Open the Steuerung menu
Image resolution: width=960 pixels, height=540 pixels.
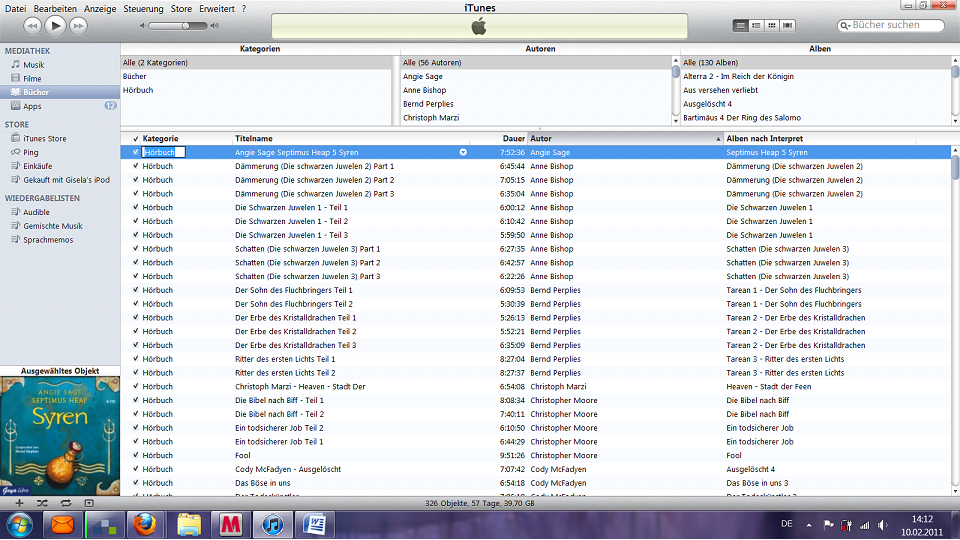click(x=143, y=9)
